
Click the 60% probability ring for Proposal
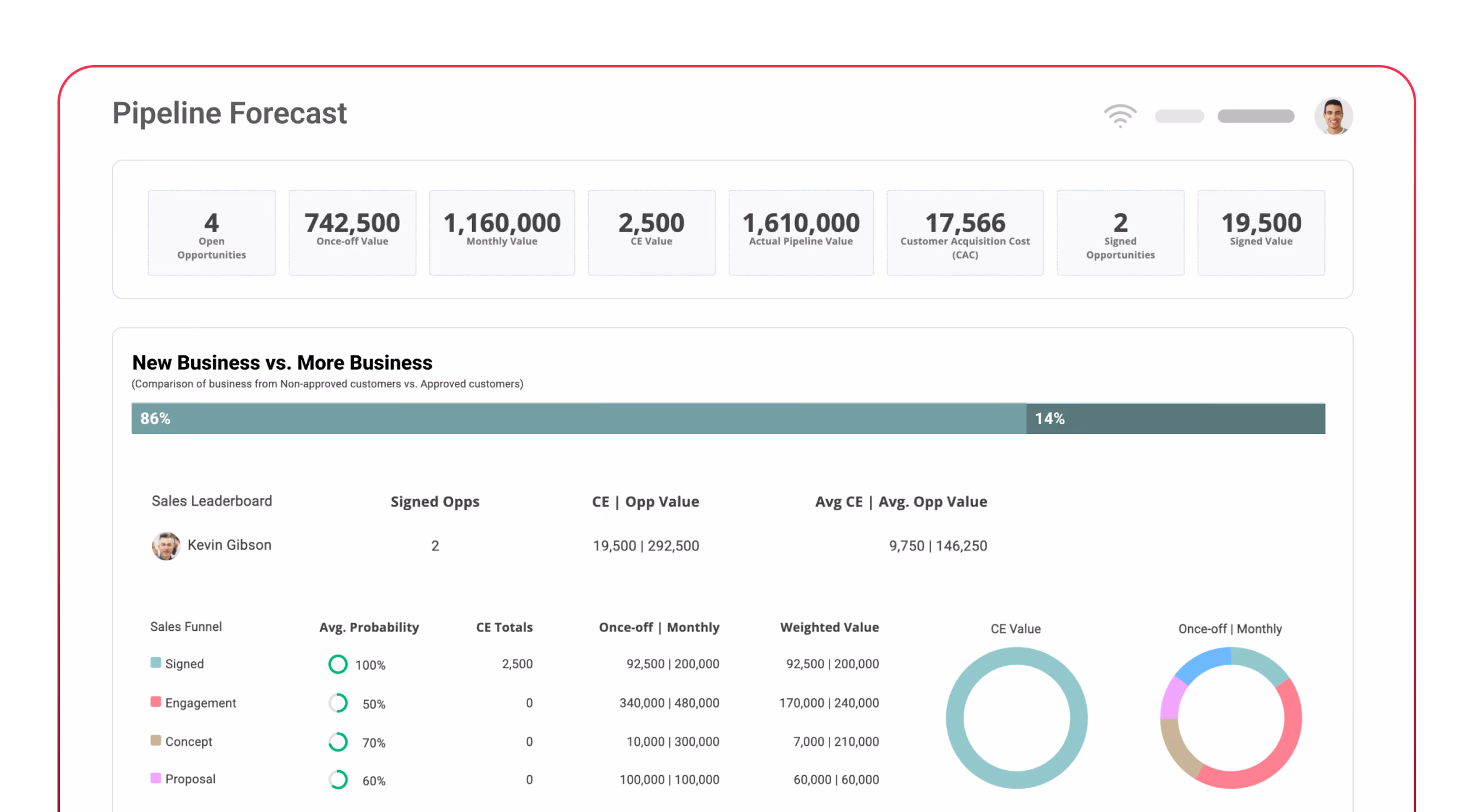coord(338,780)
